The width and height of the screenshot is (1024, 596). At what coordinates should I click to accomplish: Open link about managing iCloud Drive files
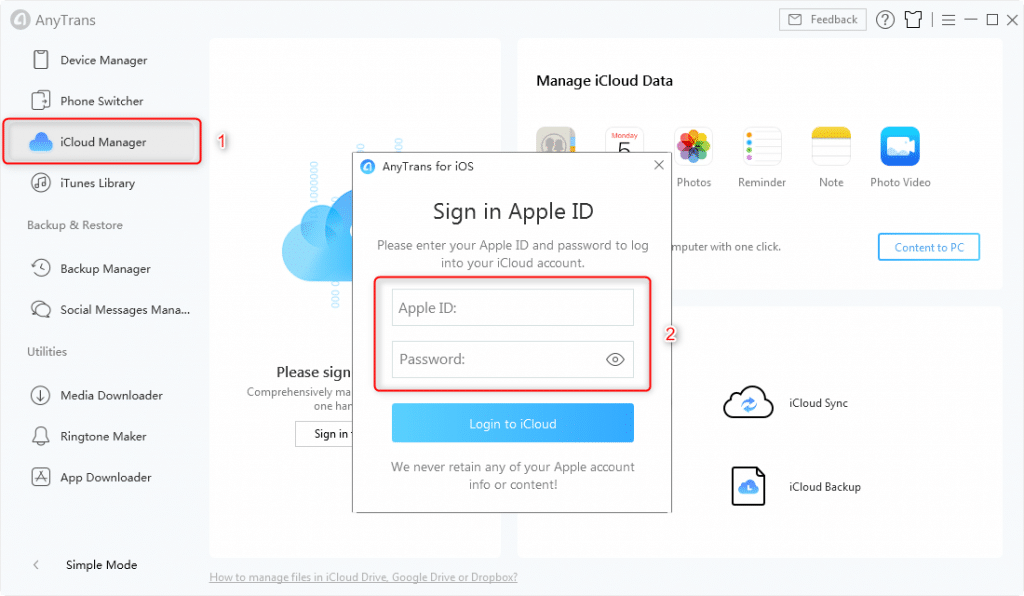pyautogui.click(x=363, y=577)
